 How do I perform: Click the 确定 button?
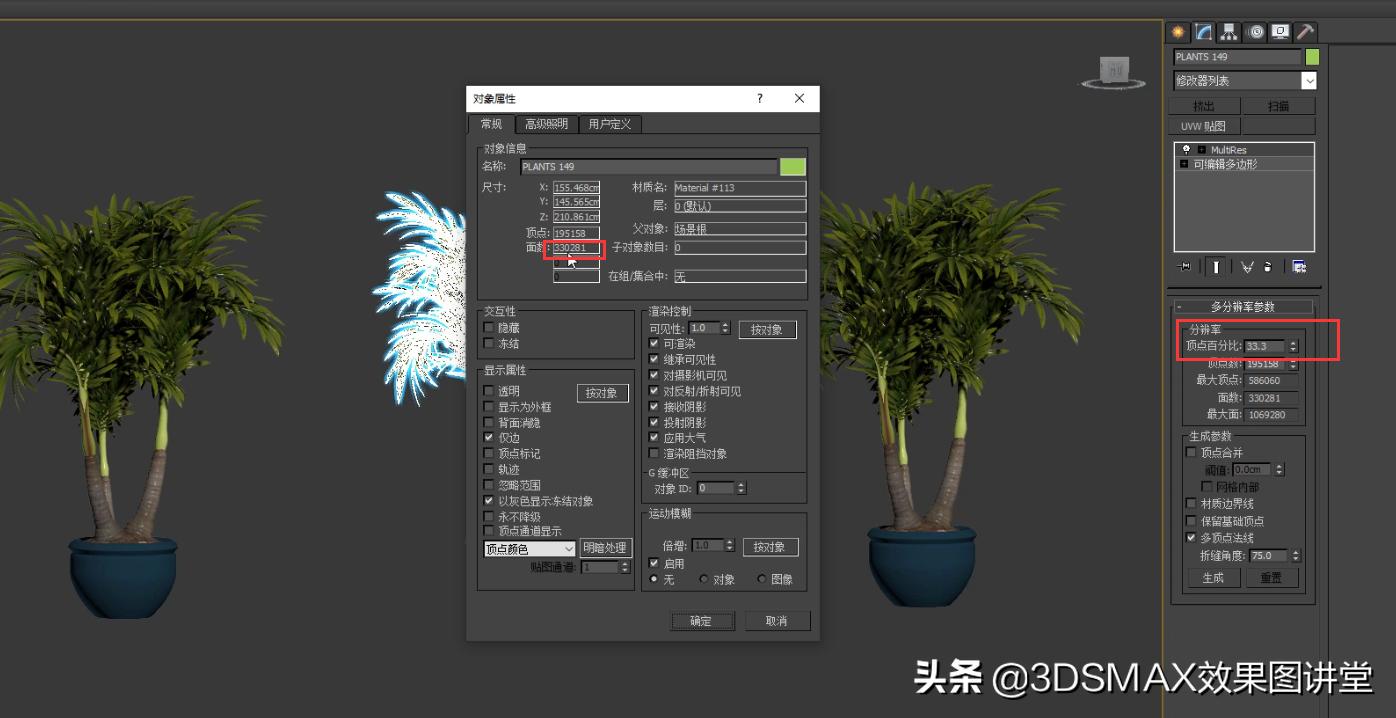[702, 620]
